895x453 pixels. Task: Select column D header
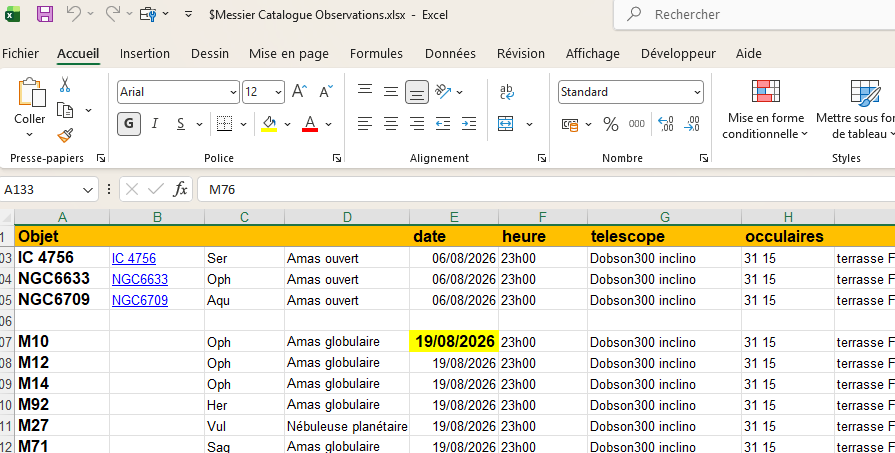pos(347,217)
